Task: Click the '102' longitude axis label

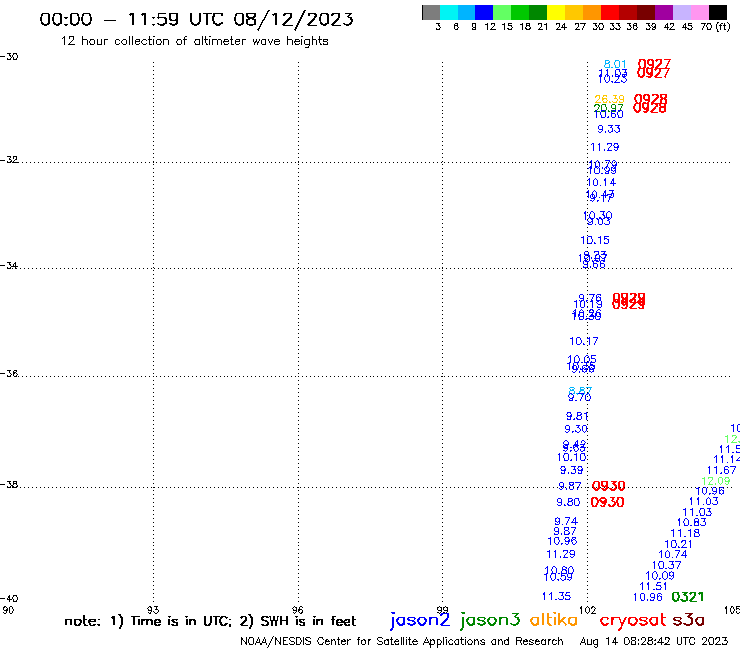Action: 587,610
